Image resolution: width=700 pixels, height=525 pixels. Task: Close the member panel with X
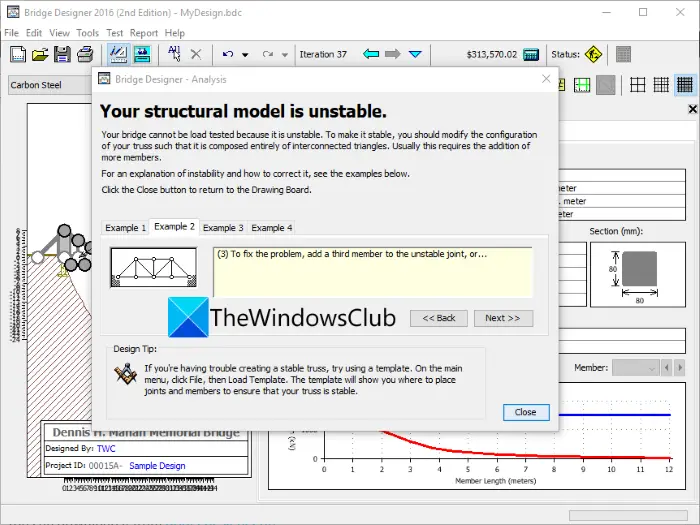(x=692, y=109)
